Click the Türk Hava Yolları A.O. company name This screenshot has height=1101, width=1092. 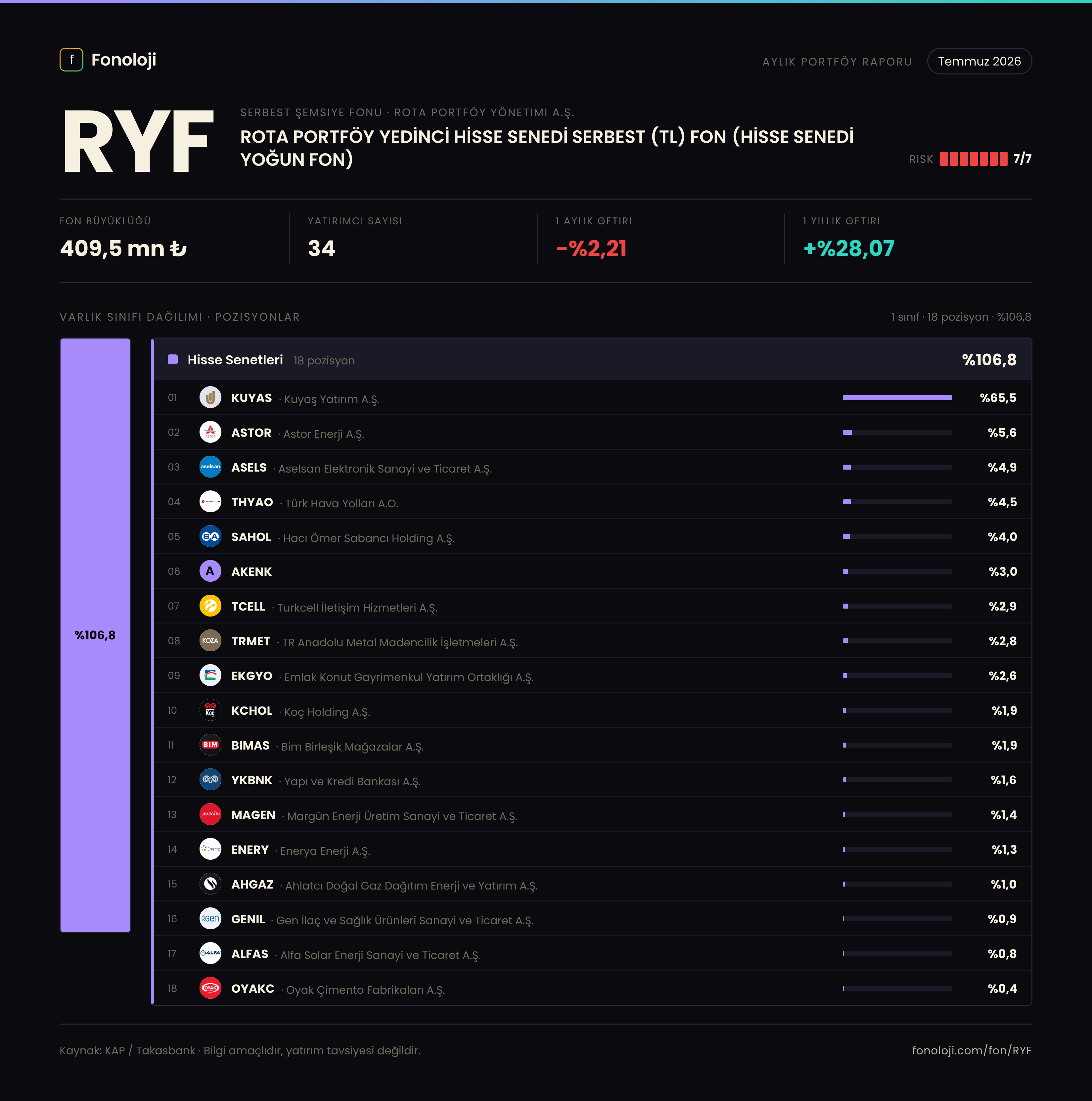point(341,503)
